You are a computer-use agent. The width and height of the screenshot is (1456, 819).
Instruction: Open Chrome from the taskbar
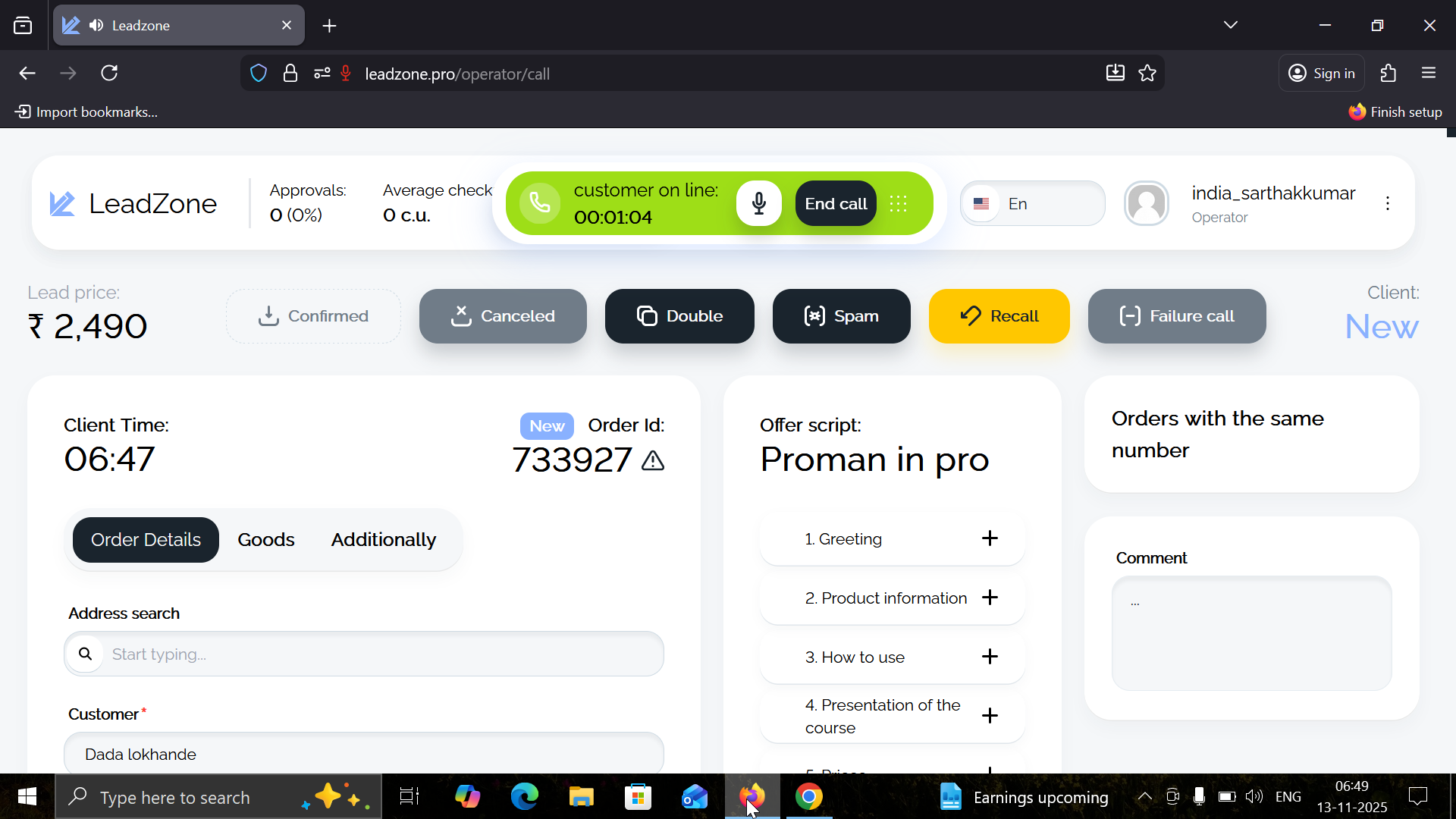[x=809, y=797]
